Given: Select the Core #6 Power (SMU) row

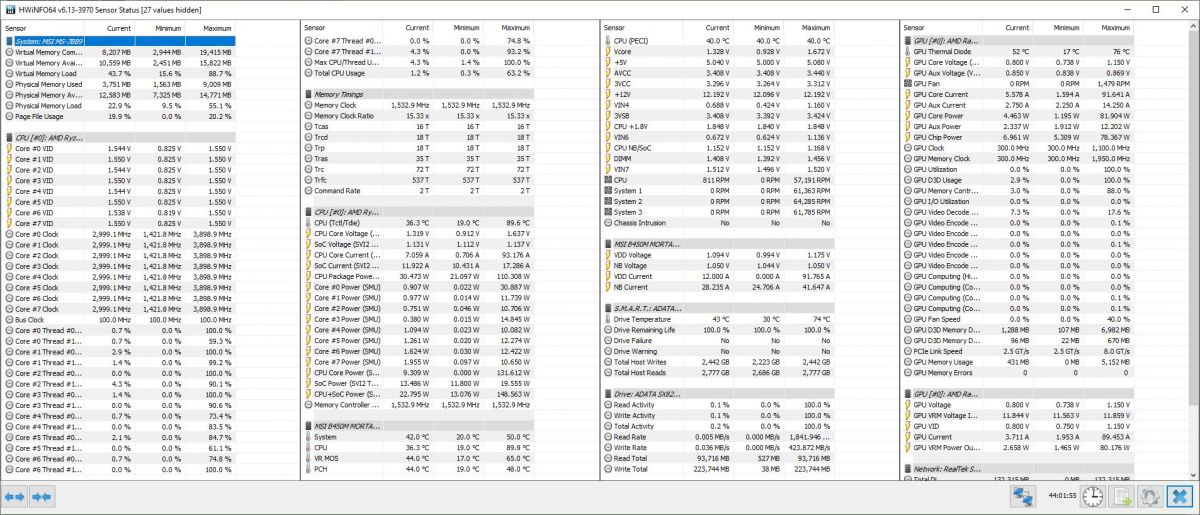Looking at the screenshot, I should click(419, 351).
